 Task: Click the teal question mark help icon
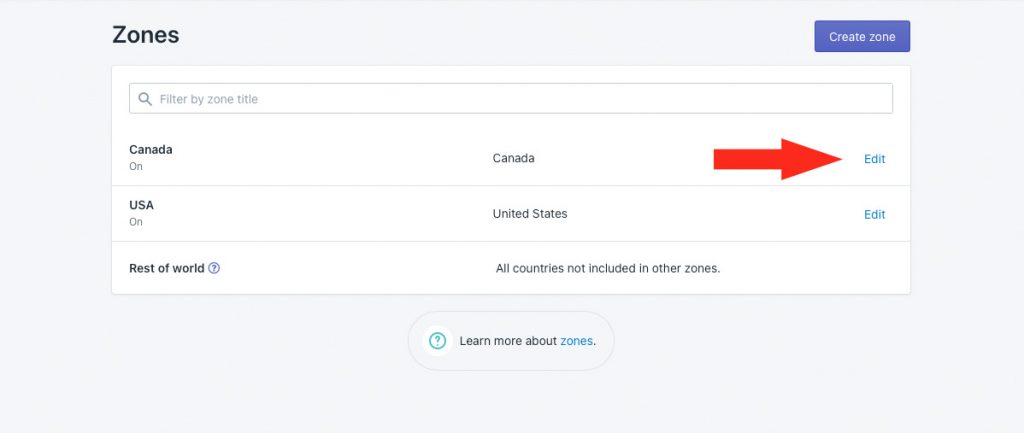pos(438,341)
